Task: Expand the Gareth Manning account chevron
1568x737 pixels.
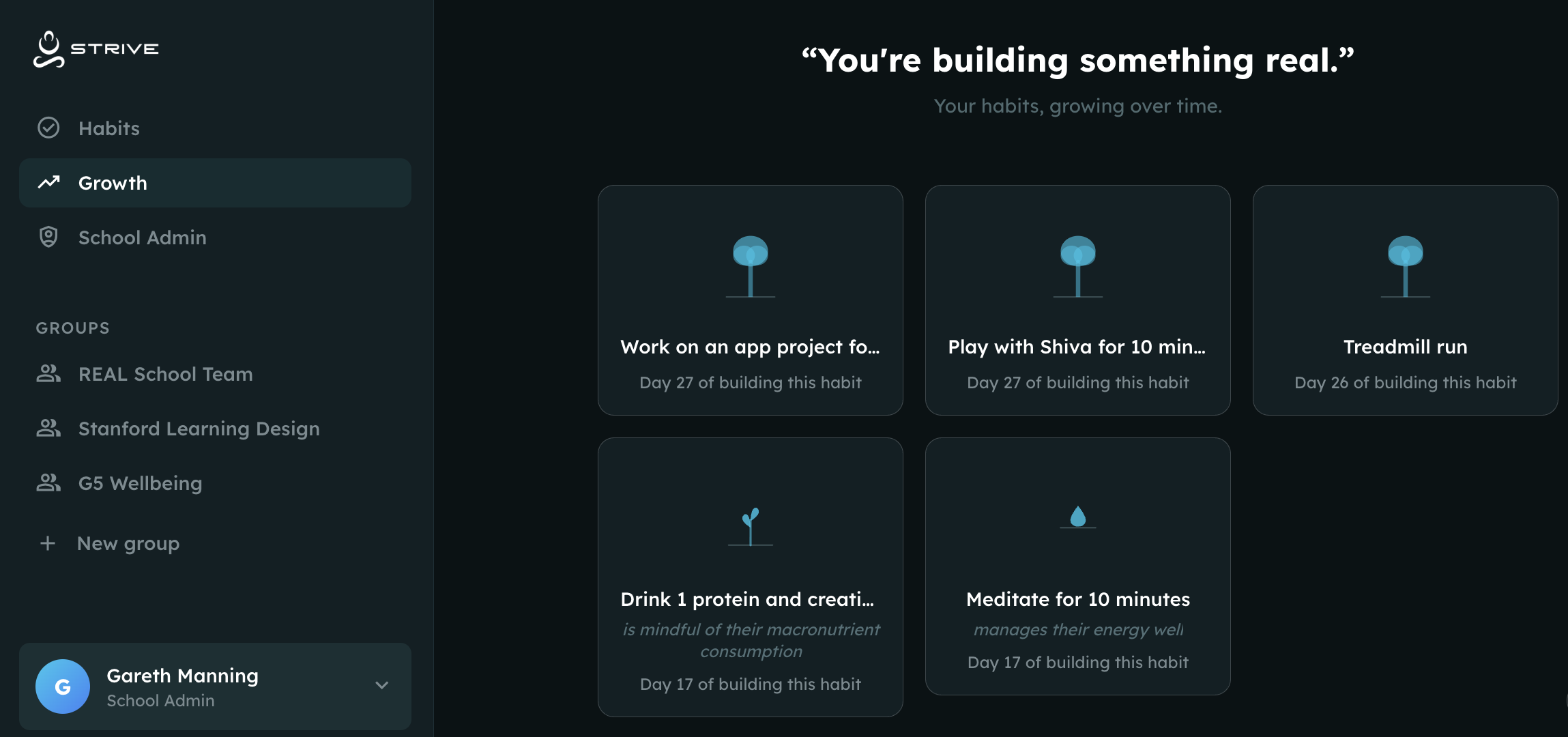Action: pyautogui.click(x=382, y=685)
